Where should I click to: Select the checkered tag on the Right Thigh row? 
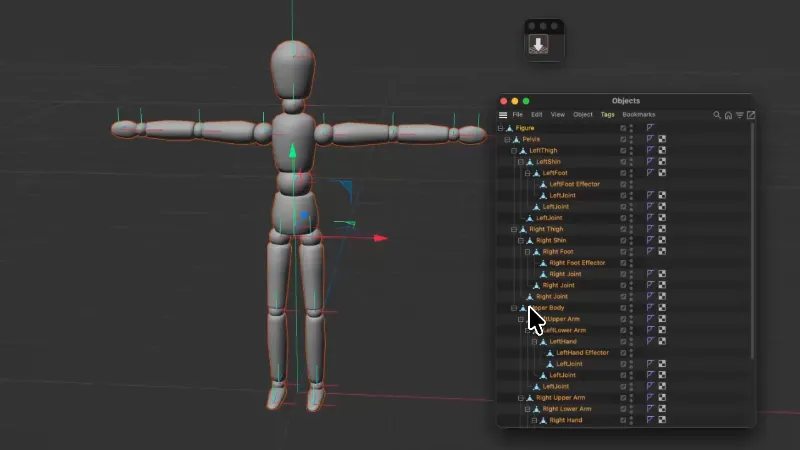662,229
